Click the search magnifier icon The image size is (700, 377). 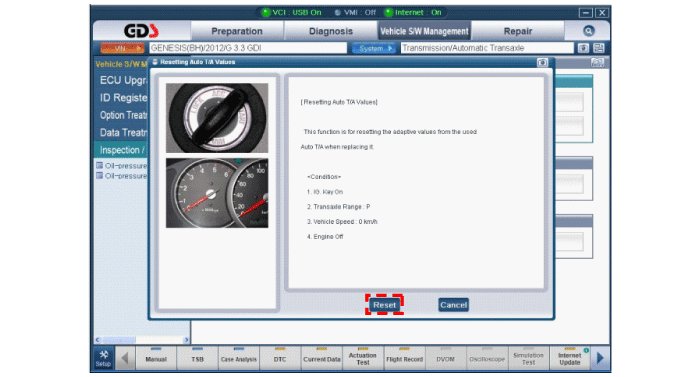coord(588,31)
